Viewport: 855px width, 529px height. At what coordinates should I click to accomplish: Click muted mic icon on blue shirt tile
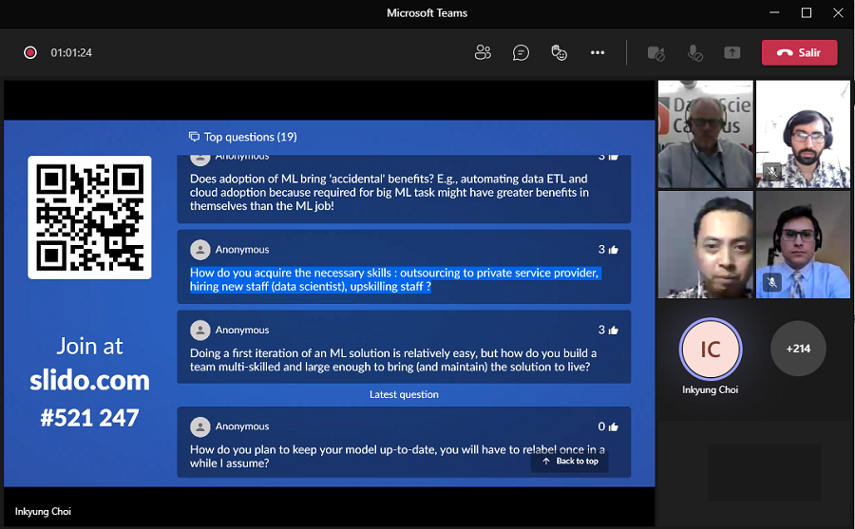772,282
